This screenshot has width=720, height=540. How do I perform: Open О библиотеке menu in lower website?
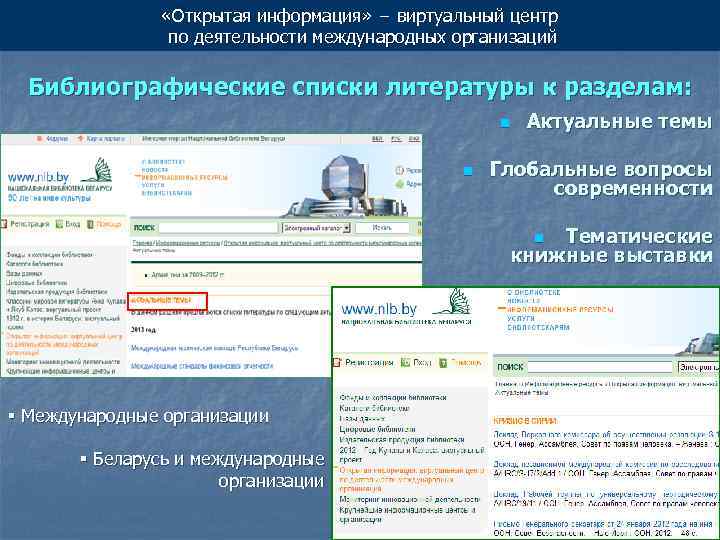(x=534, y=292)
